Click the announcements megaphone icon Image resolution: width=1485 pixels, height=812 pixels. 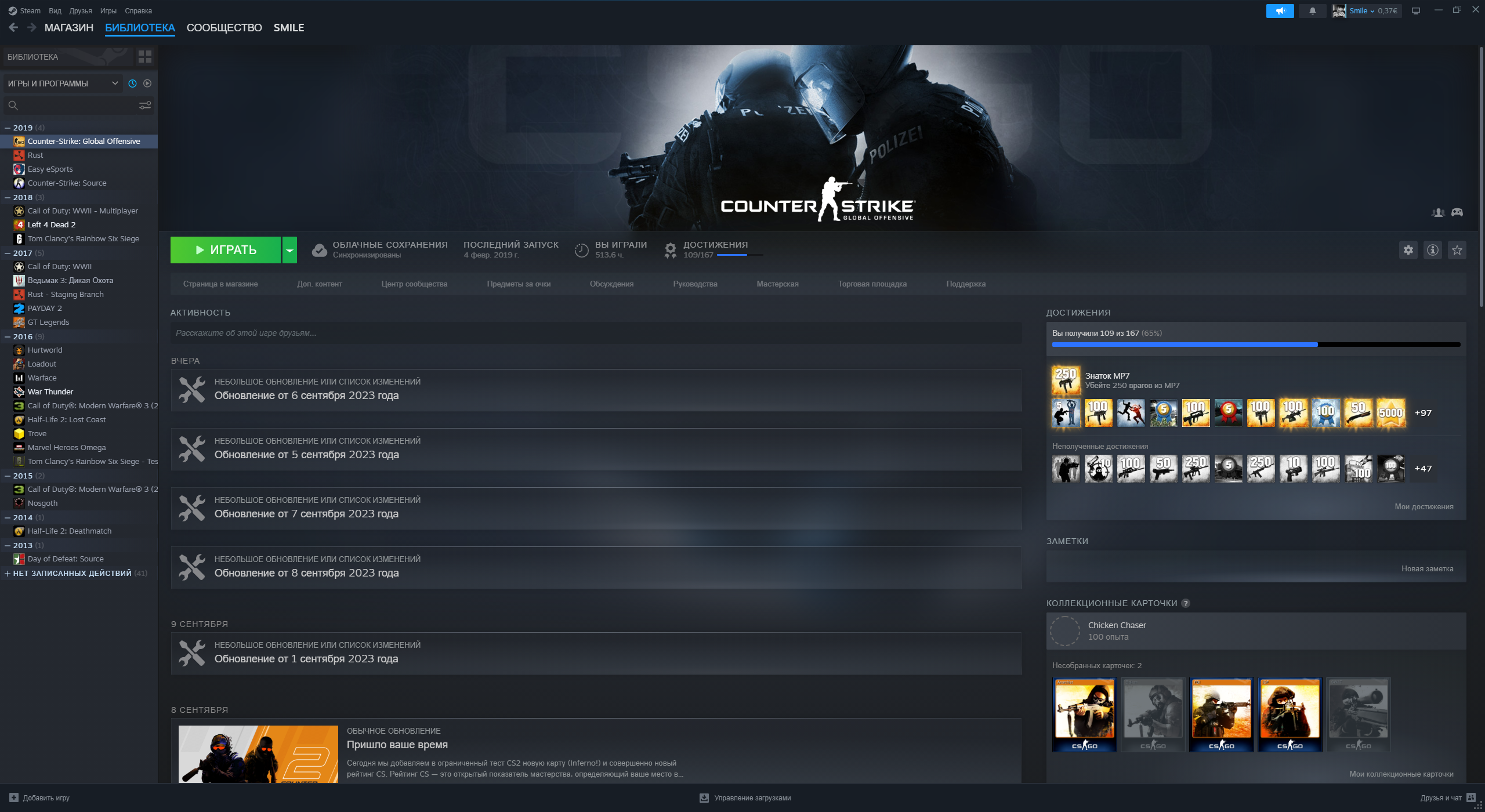click(x=1280, y=10)
